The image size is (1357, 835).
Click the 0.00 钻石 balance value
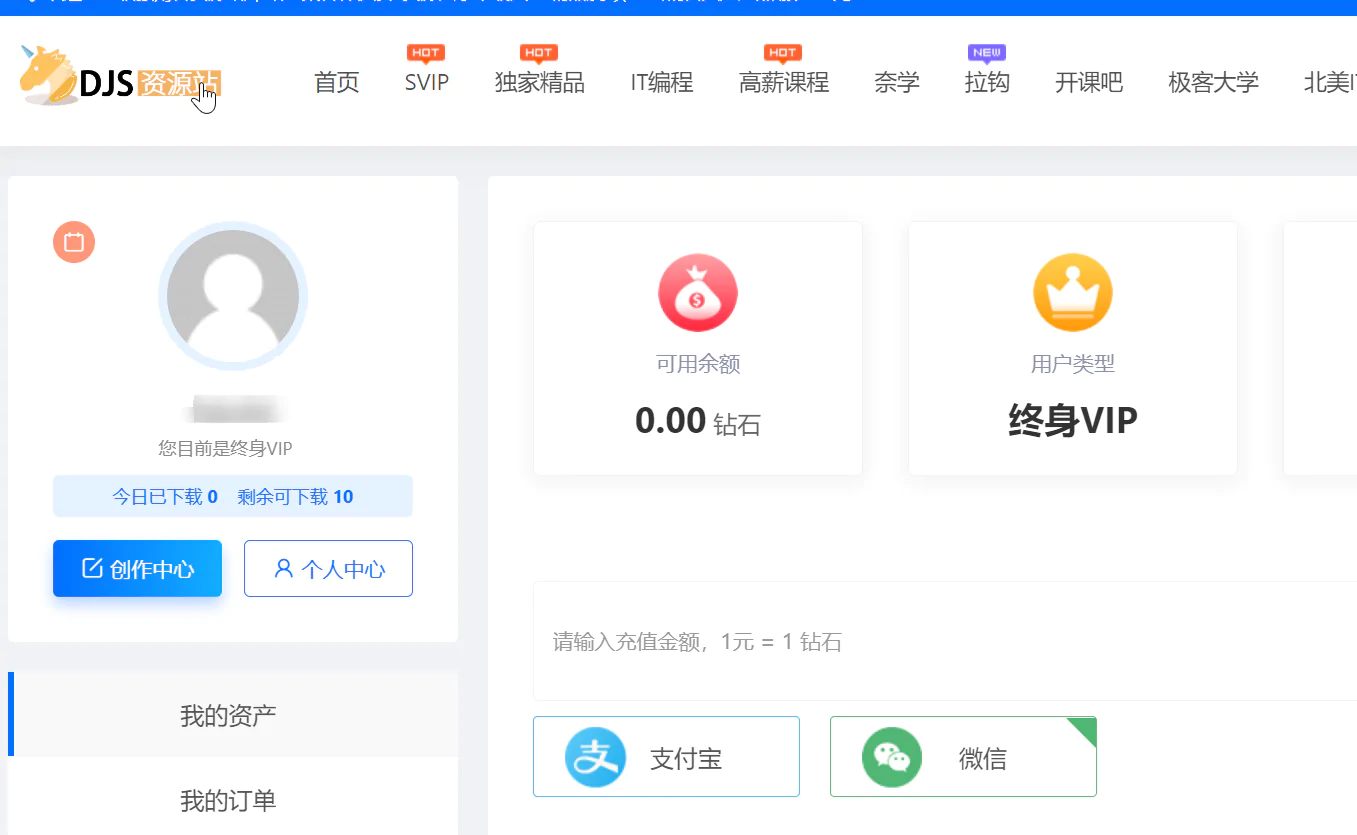pos(698,421)
